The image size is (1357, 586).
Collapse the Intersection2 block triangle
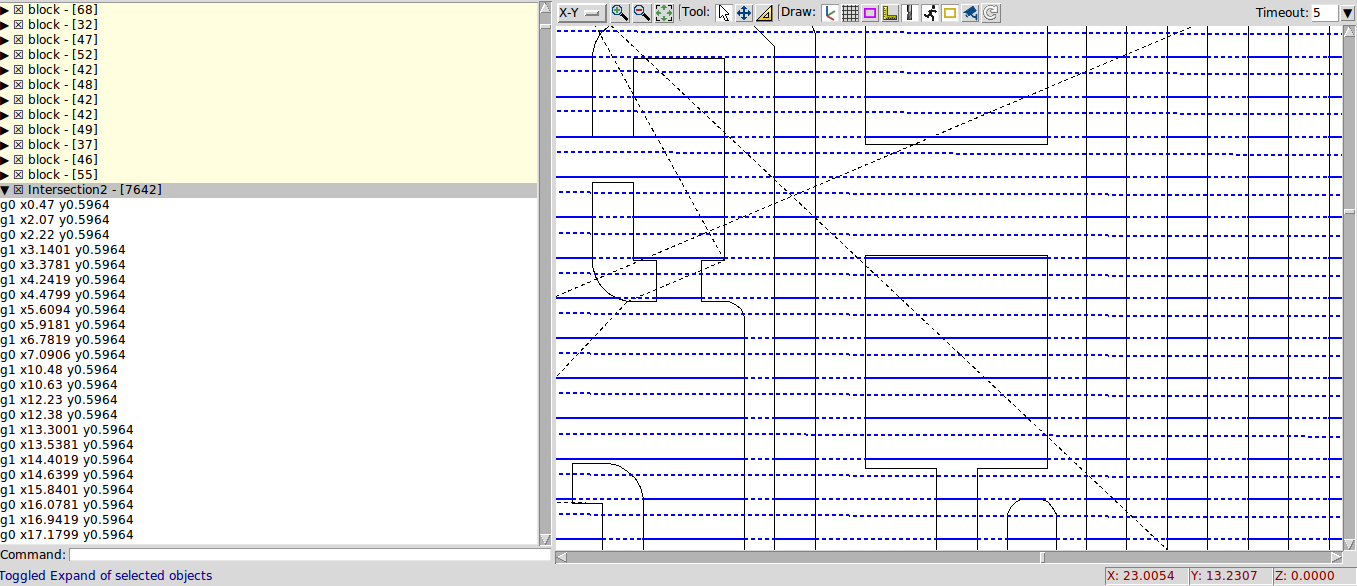[x=5, y=189]
